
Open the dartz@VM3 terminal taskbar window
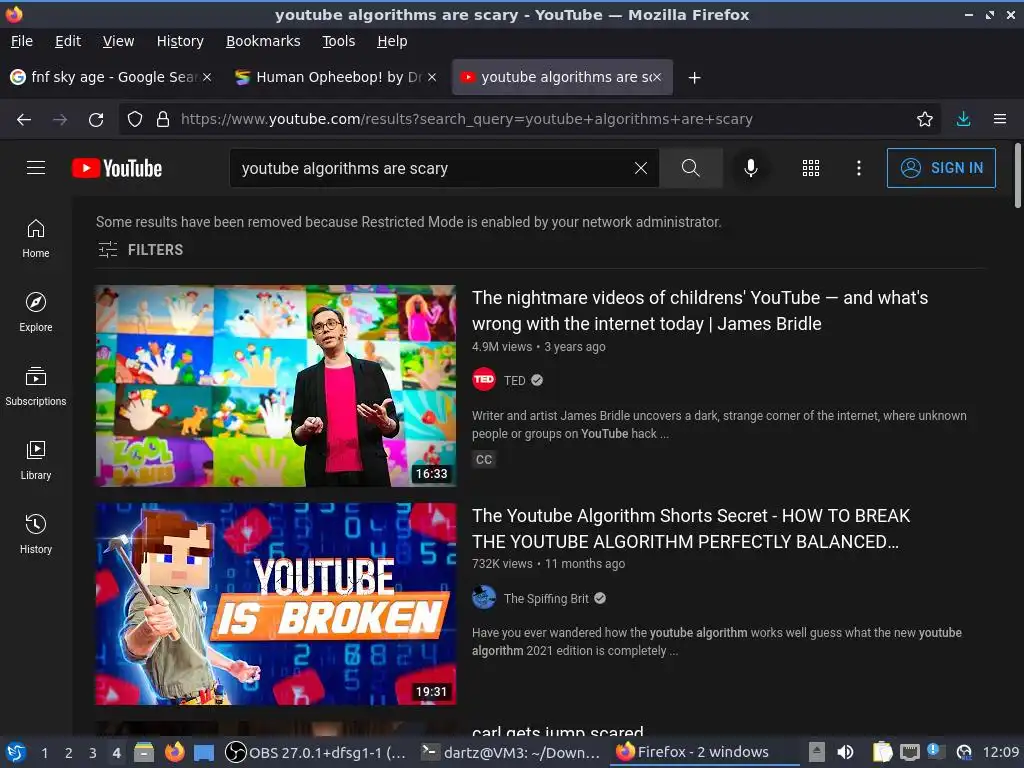510,752
